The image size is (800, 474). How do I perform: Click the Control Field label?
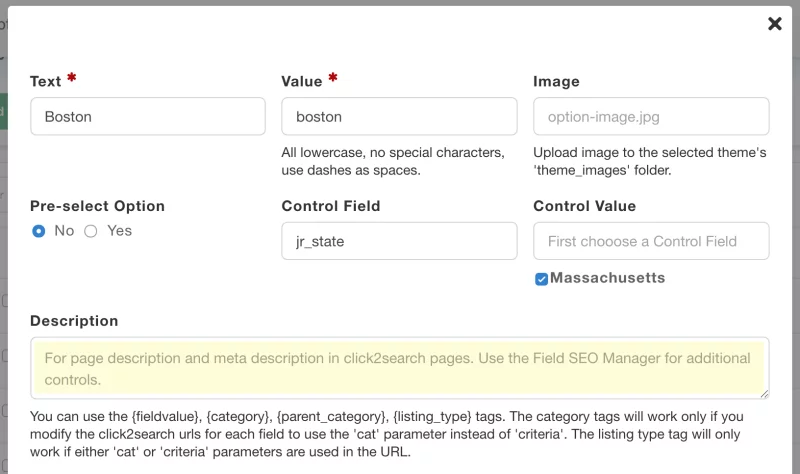tap(331, 206)
